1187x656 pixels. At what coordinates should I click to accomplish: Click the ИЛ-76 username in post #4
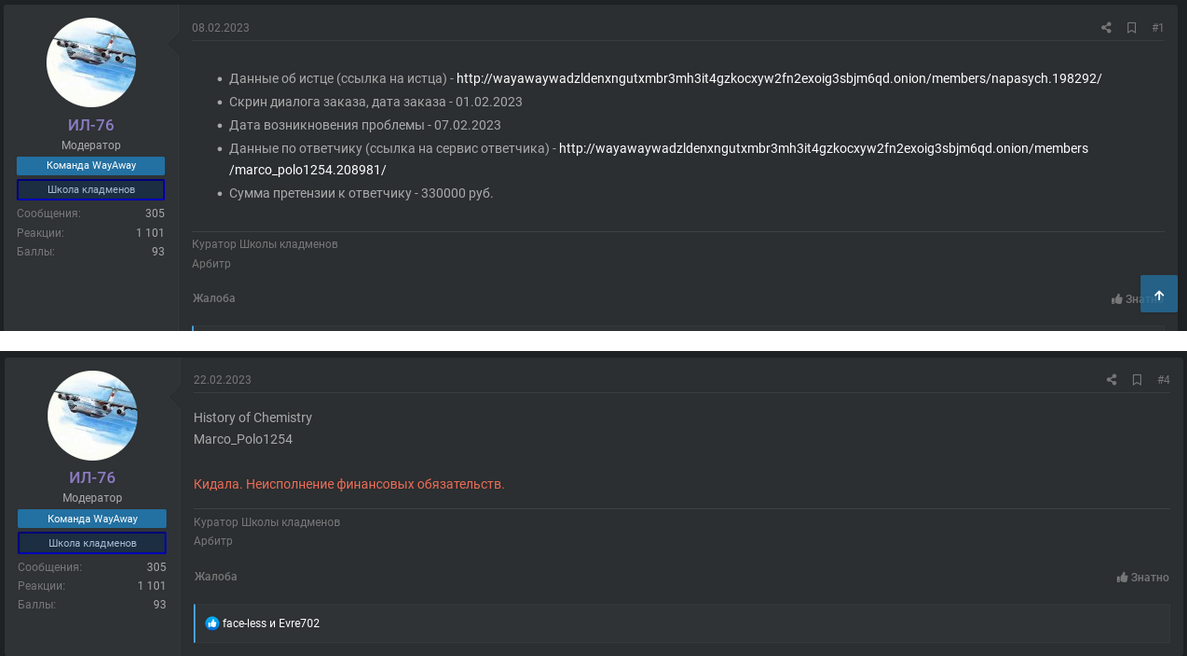[x=92, y=477]
